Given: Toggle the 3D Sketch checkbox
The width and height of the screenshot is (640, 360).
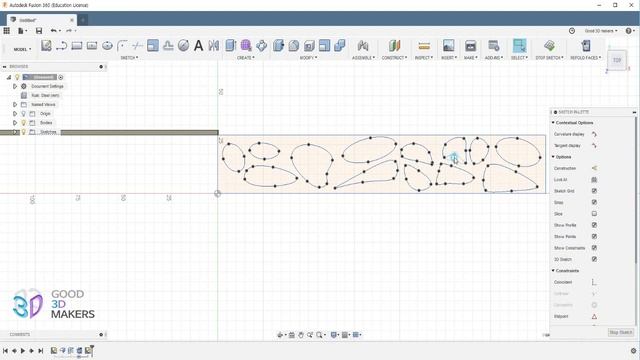Looking at the screenshot, I should coord(594,259).
